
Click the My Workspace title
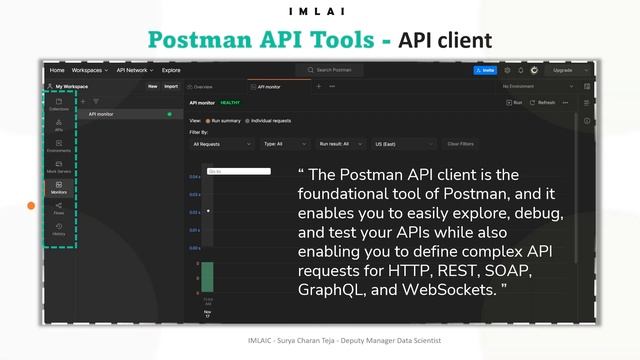[72, 87]
